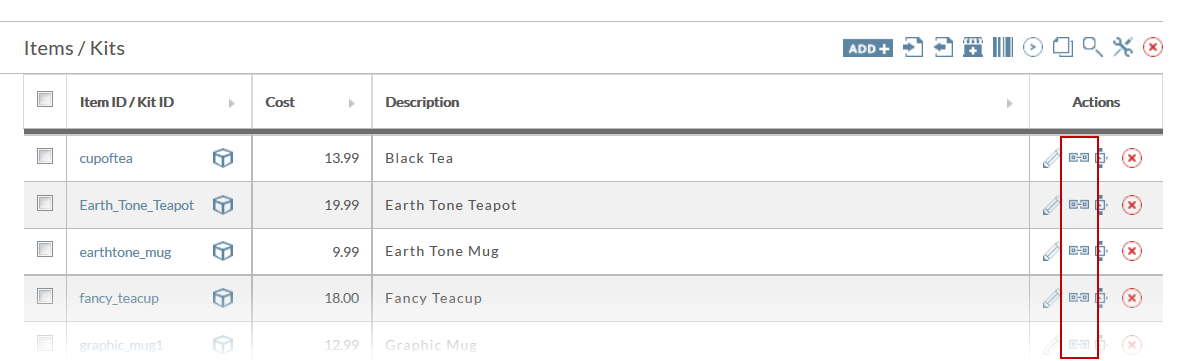Expand the Item ID / Kit ID column arrow
The height and width of the screenshot is (361, 1184).
point(232,103)
